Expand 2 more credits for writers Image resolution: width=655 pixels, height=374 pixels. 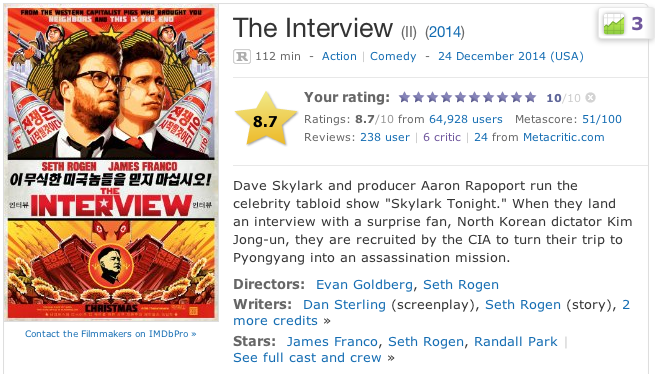(276, 321)
